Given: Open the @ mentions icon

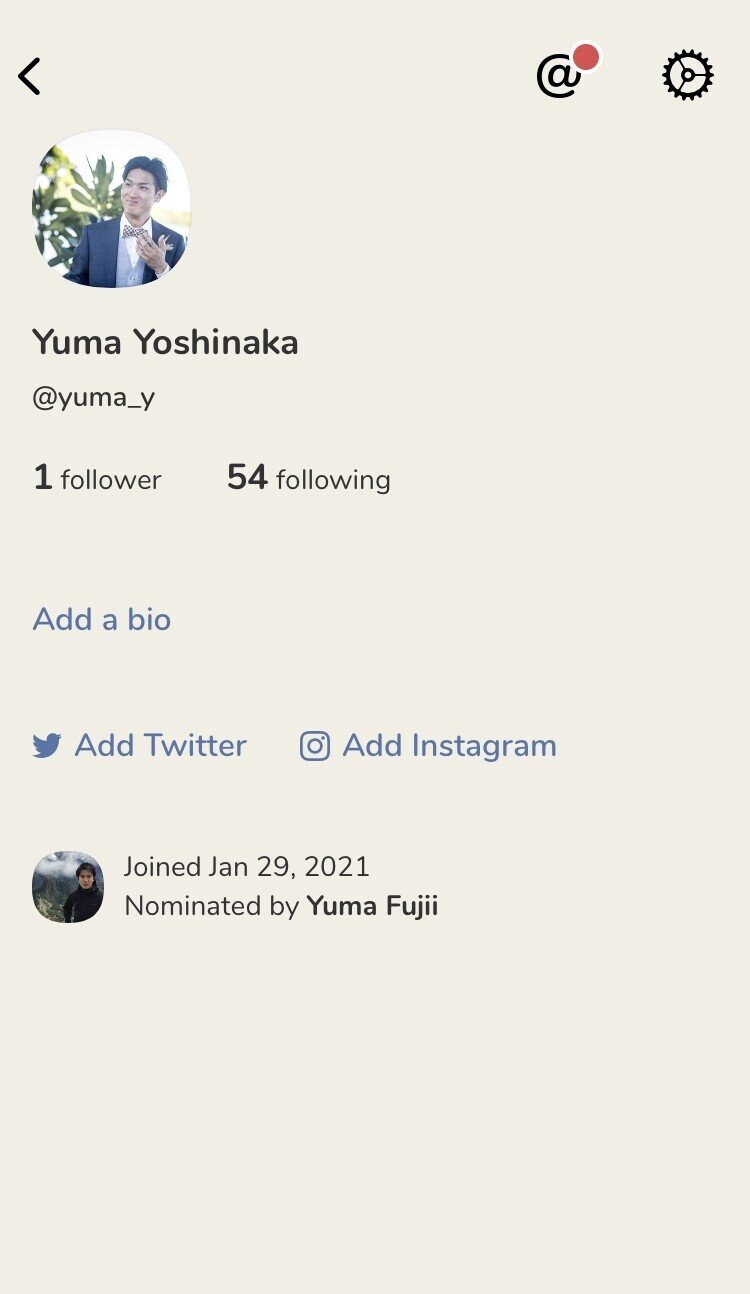Looking at the screenshot, I should [x=558, y=76].
